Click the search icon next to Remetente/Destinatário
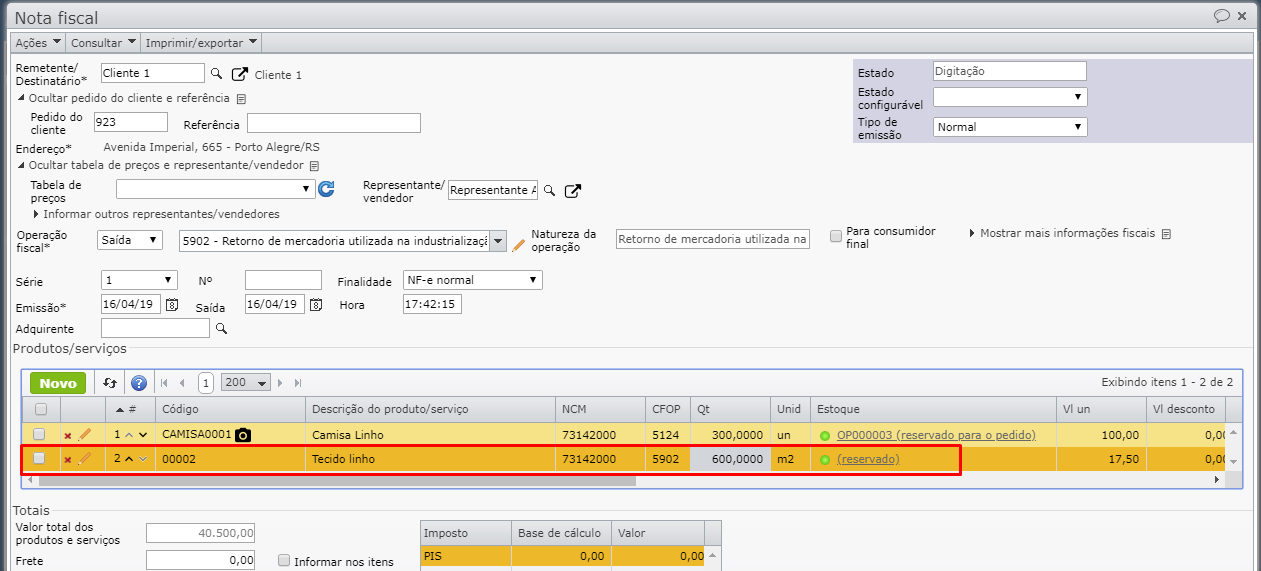This screenshot has height=571, width=1261. (216, 74)
